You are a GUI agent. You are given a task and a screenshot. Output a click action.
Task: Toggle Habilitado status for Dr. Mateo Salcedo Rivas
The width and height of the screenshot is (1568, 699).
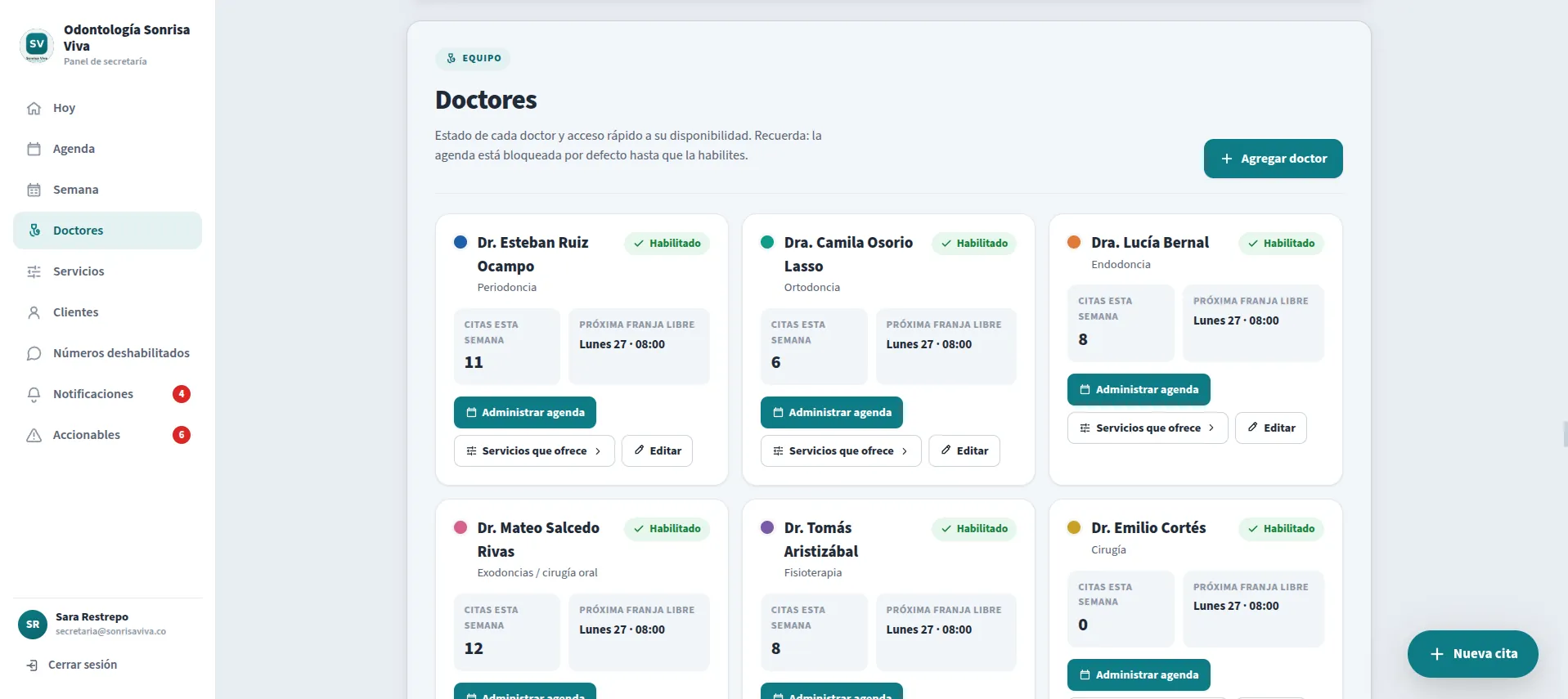click(667, 528)
